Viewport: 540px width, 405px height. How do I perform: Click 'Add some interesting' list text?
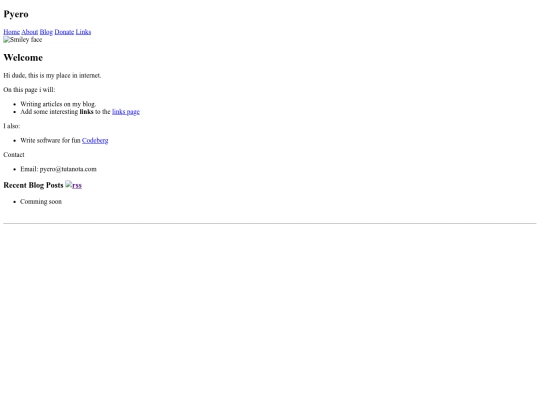click(49, 112)
